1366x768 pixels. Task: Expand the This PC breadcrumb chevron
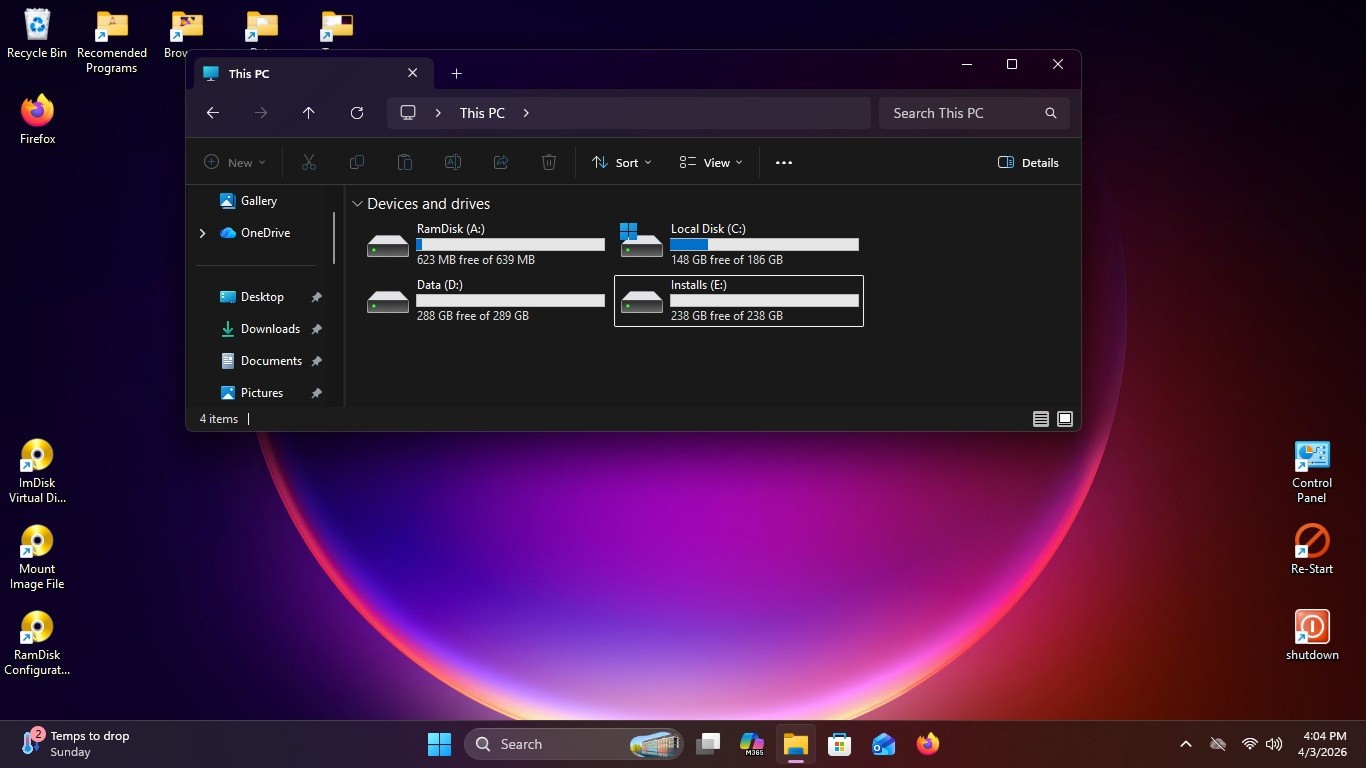tap(526, 113)
